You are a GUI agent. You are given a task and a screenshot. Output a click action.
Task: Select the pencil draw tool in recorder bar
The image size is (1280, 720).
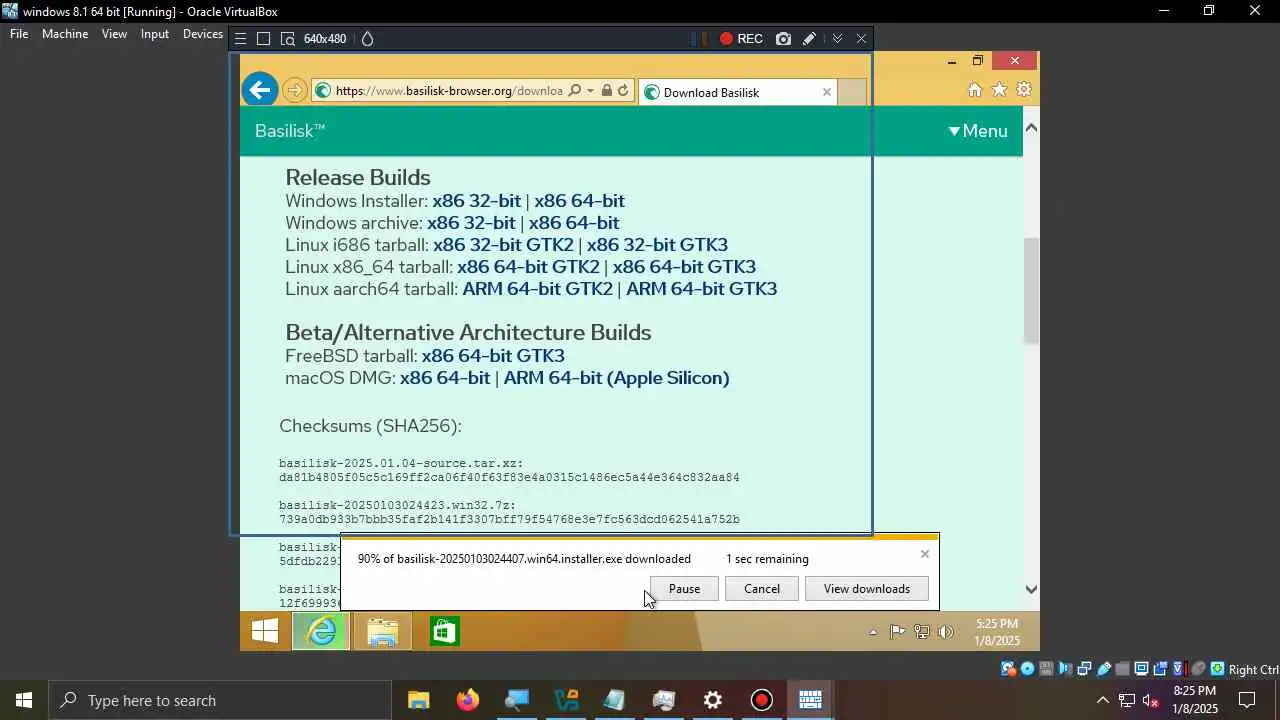(x=810, y=39)
